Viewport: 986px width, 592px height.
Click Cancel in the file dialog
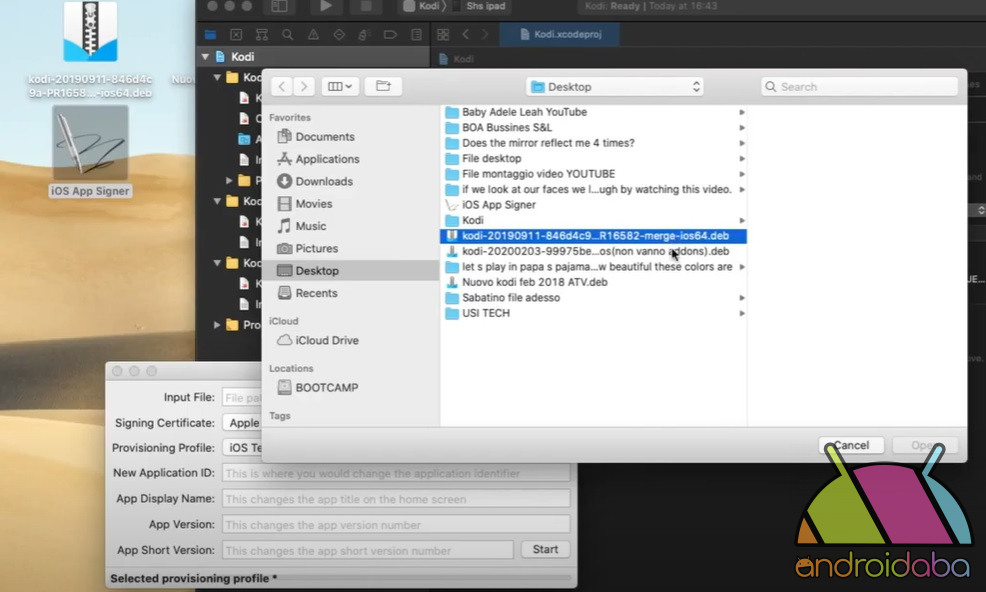pyautogui.click(x=851, y=445)
